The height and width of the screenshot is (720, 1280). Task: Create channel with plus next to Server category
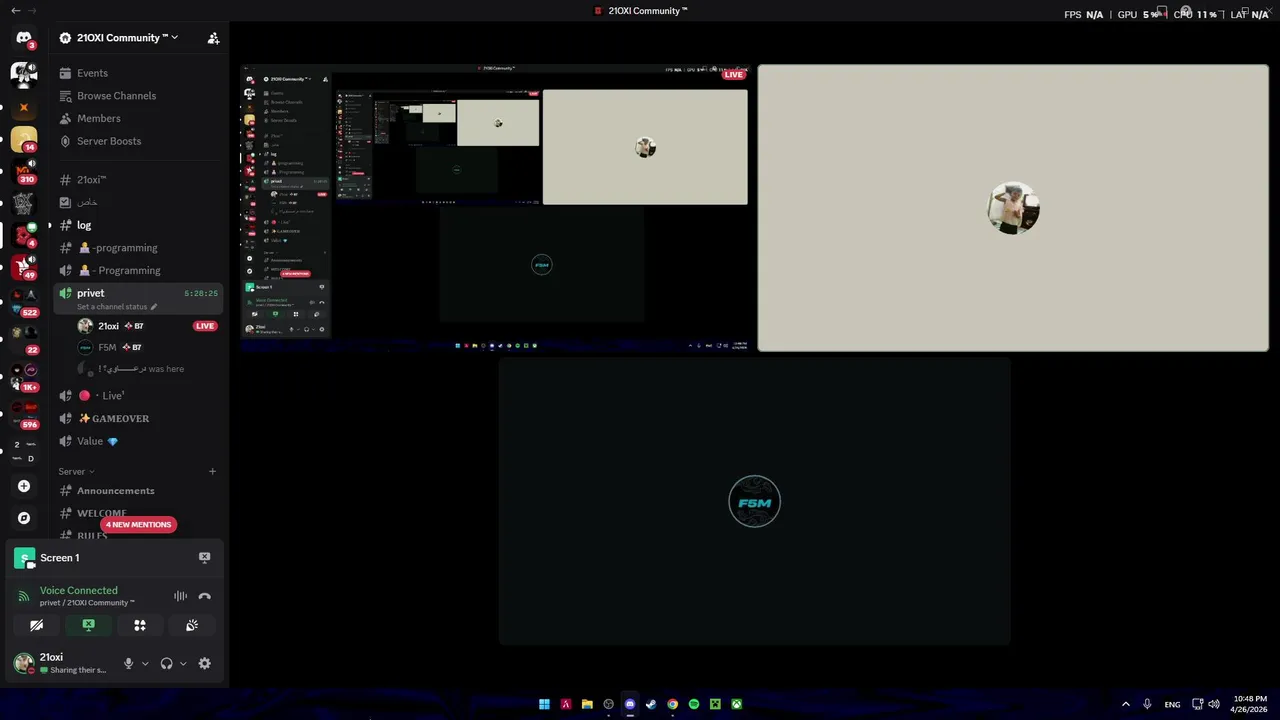[x=212, y=471]
